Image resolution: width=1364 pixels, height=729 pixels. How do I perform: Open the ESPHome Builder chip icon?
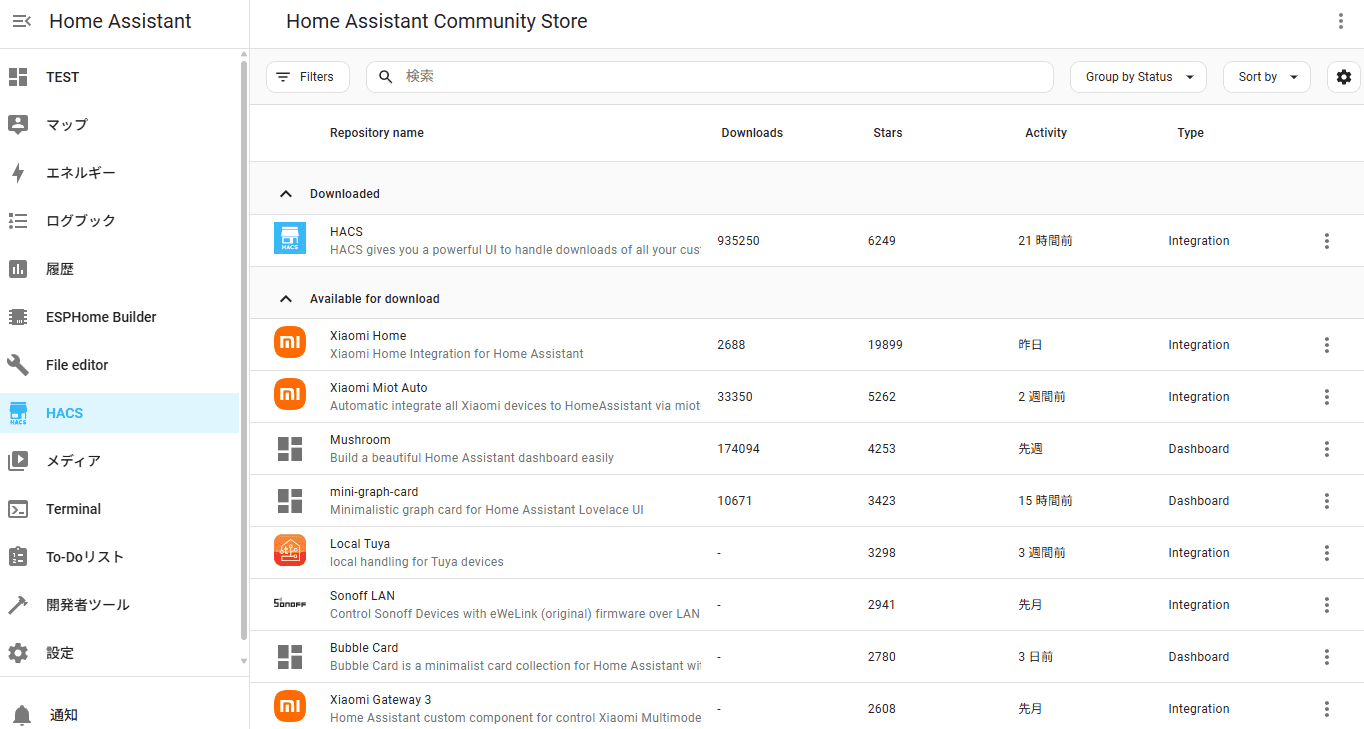coord(18,317)
